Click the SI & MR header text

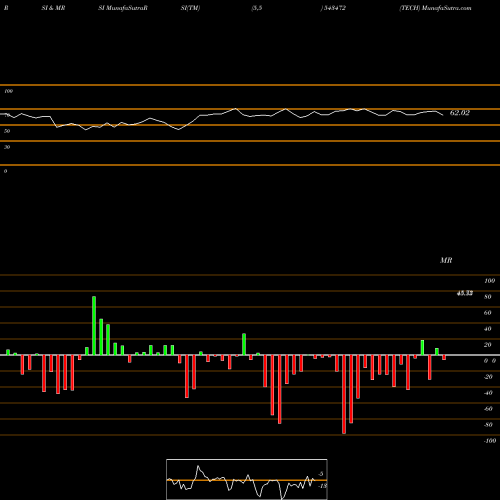(x=53, y=8)
